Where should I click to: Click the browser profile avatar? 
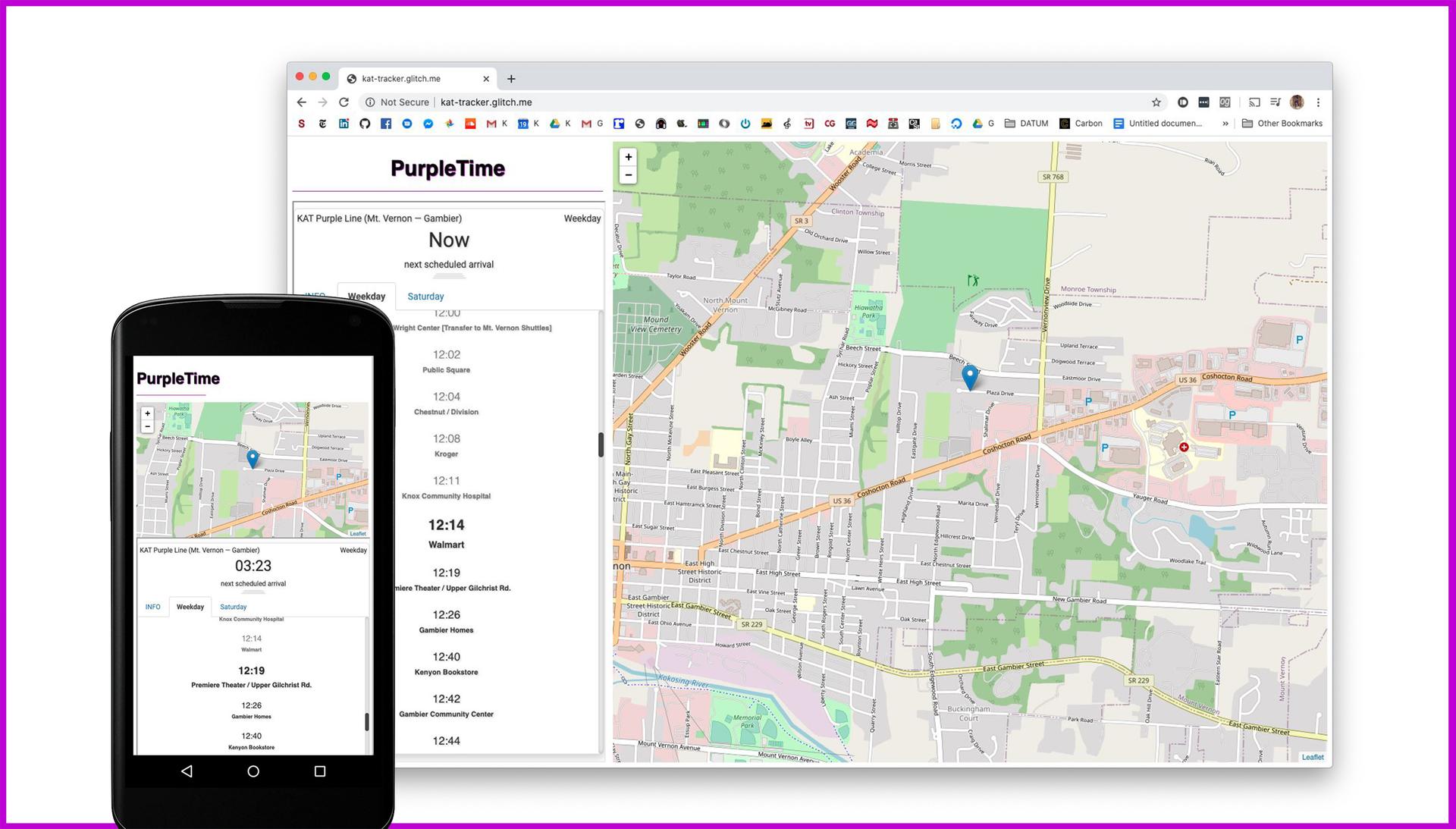pyautogui.click(x=1297, y=102)
